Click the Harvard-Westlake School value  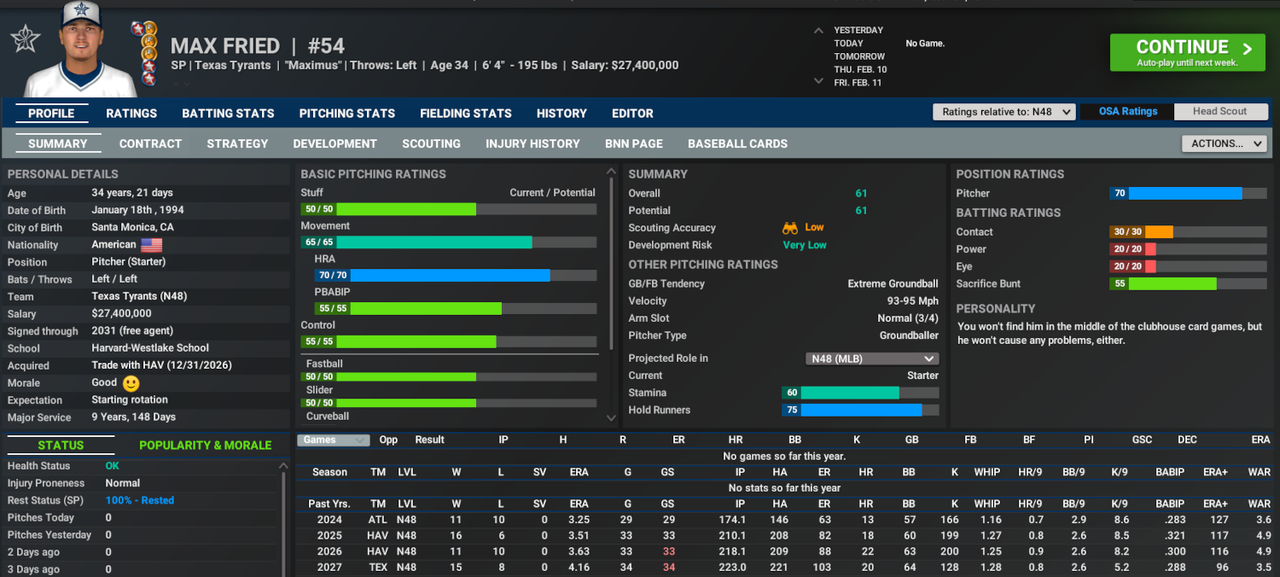tap(150, 349)
